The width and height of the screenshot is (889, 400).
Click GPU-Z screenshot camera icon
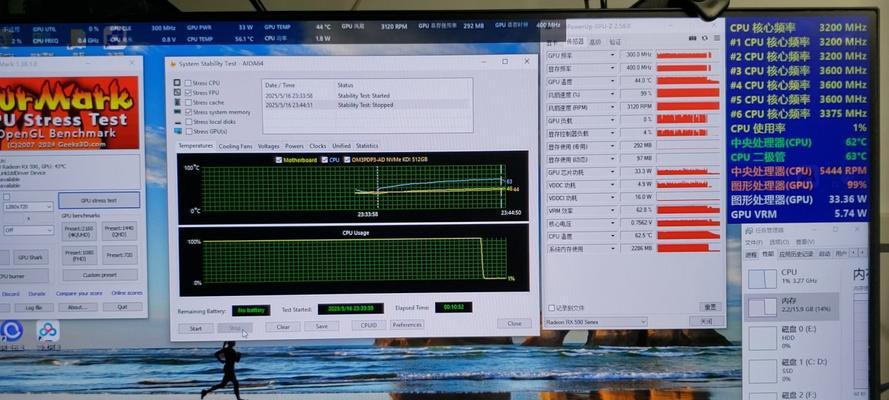coord(692,38)
